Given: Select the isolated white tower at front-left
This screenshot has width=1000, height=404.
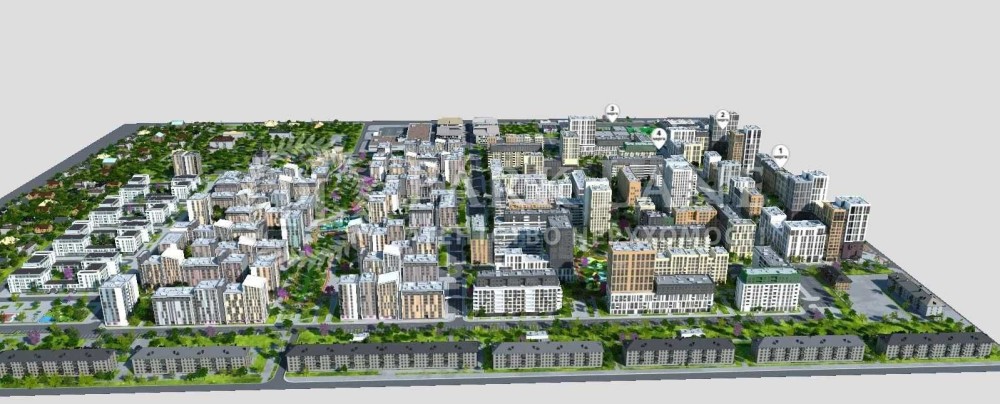Looking at the screenshot, I should [119, 298].
